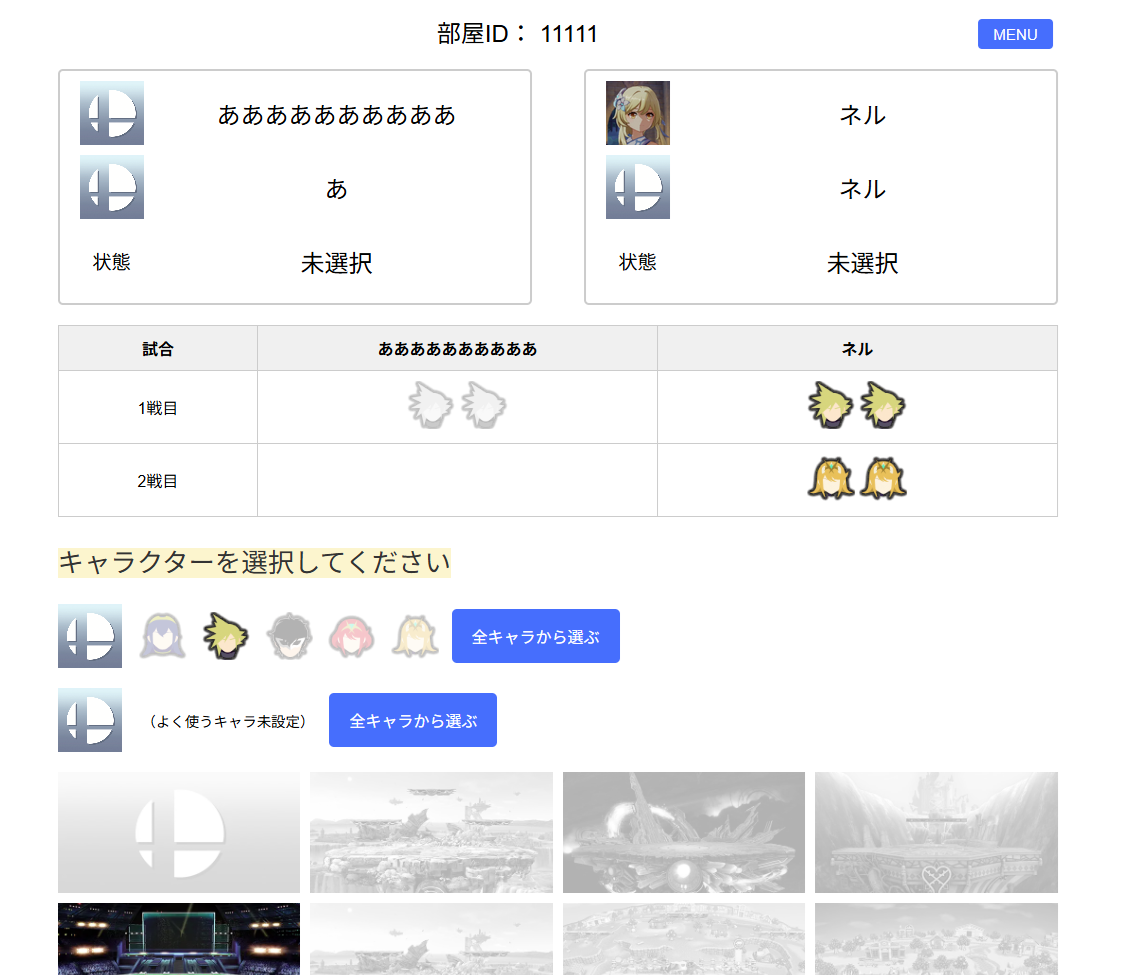Click the 全キャラから選ぶ button beside よく使うキャラ未設定
This screenshot has width=1133, height=975.
[413, 720]
